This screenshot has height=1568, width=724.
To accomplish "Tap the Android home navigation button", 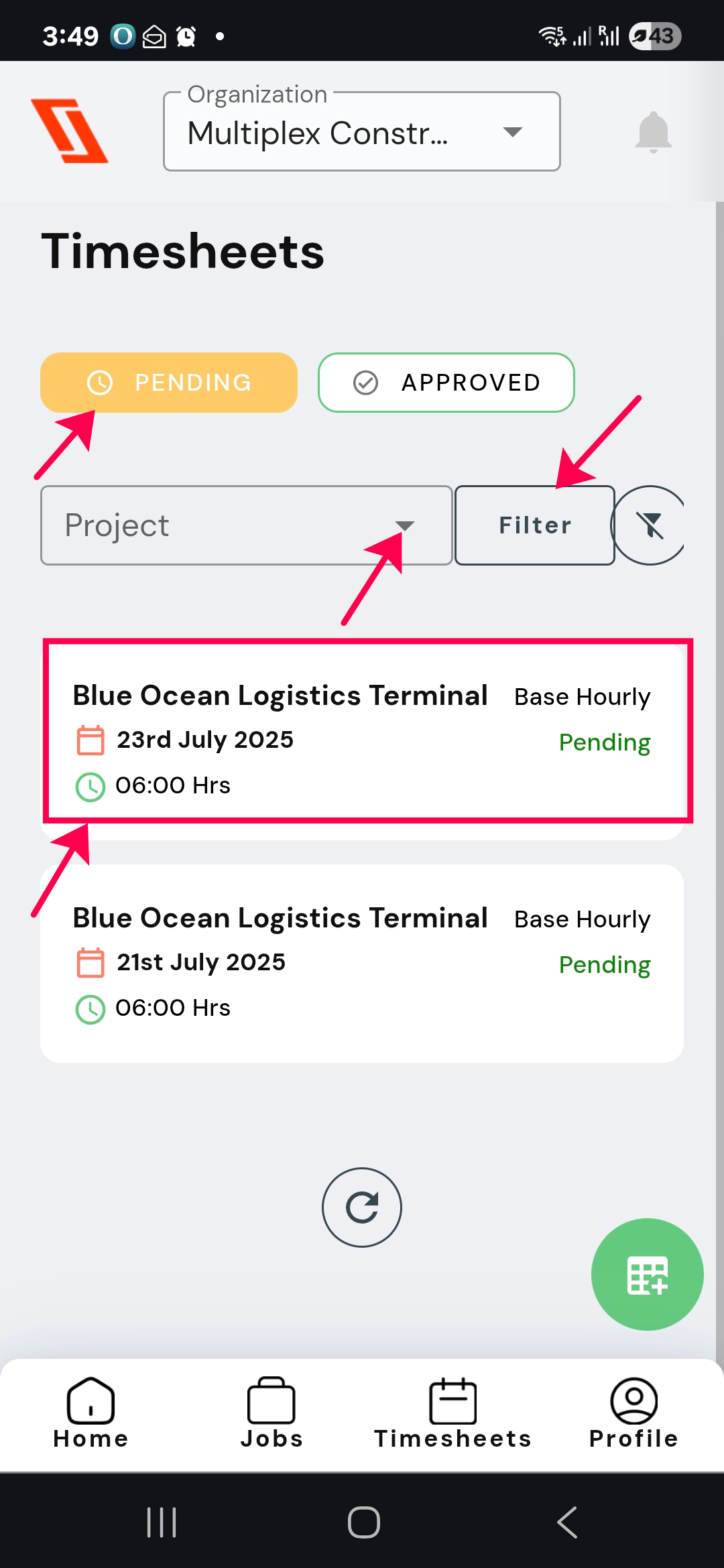I will pyautogui.click(x=363, y=1522).
